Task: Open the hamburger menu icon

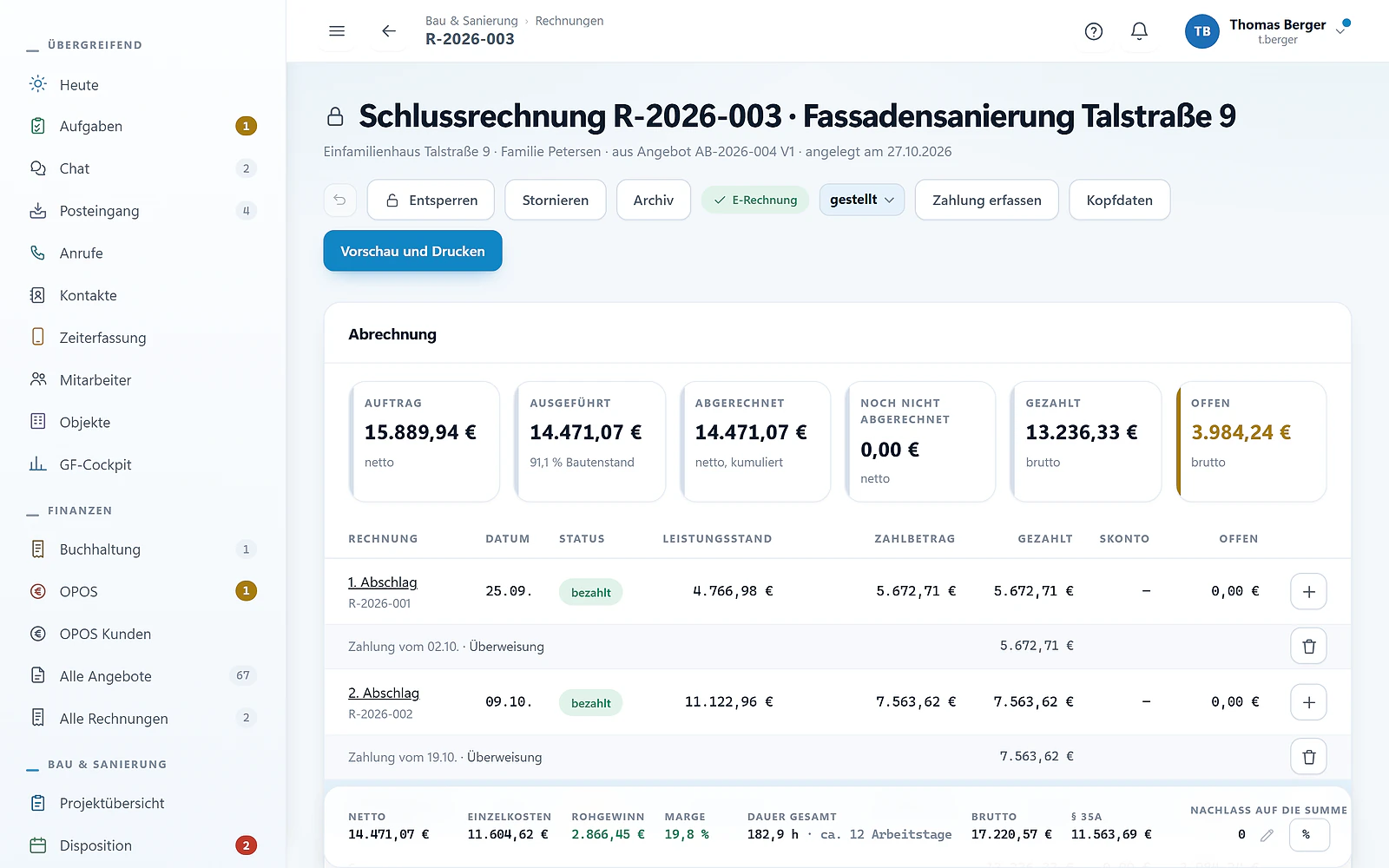Action: click(337, 31)
